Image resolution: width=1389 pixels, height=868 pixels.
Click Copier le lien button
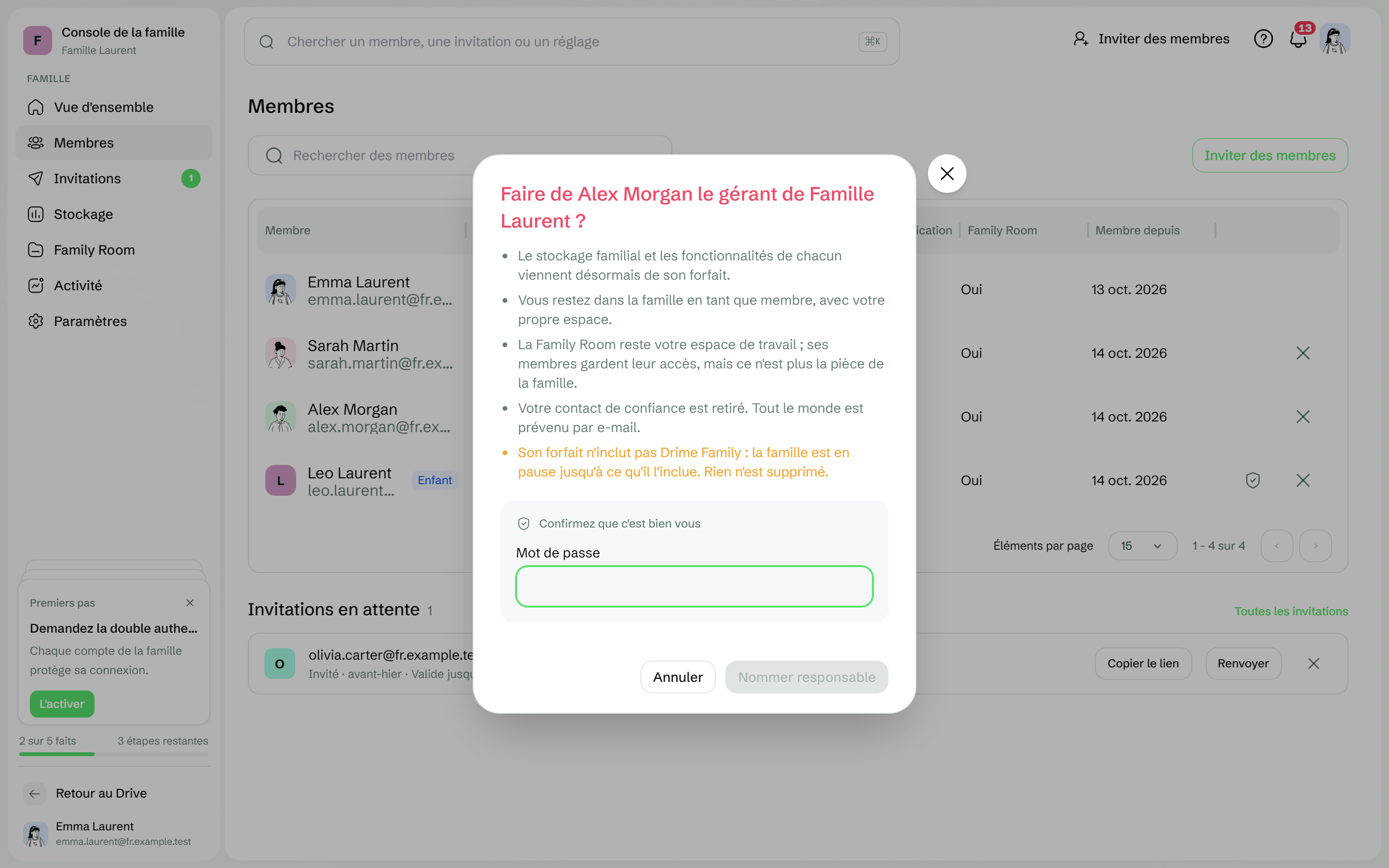pos(1143,664)
